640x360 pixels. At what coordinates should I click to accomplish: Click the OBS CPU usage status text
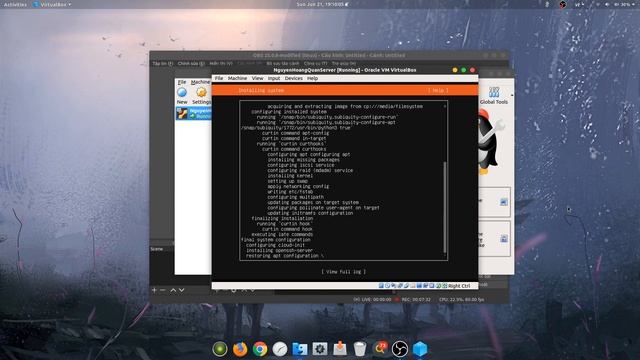coord(461,300)
